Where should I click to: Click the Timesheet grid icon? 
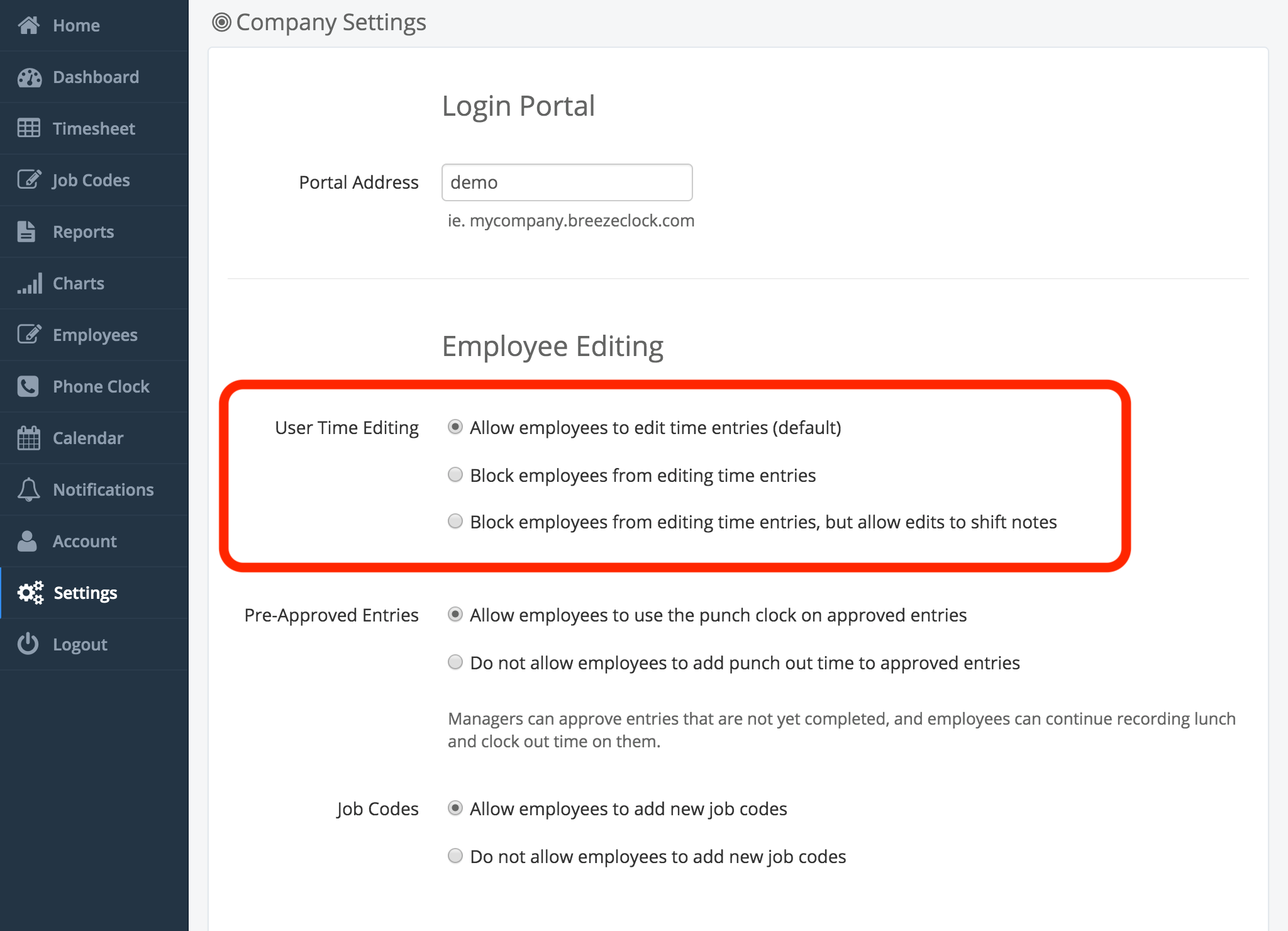29,128
